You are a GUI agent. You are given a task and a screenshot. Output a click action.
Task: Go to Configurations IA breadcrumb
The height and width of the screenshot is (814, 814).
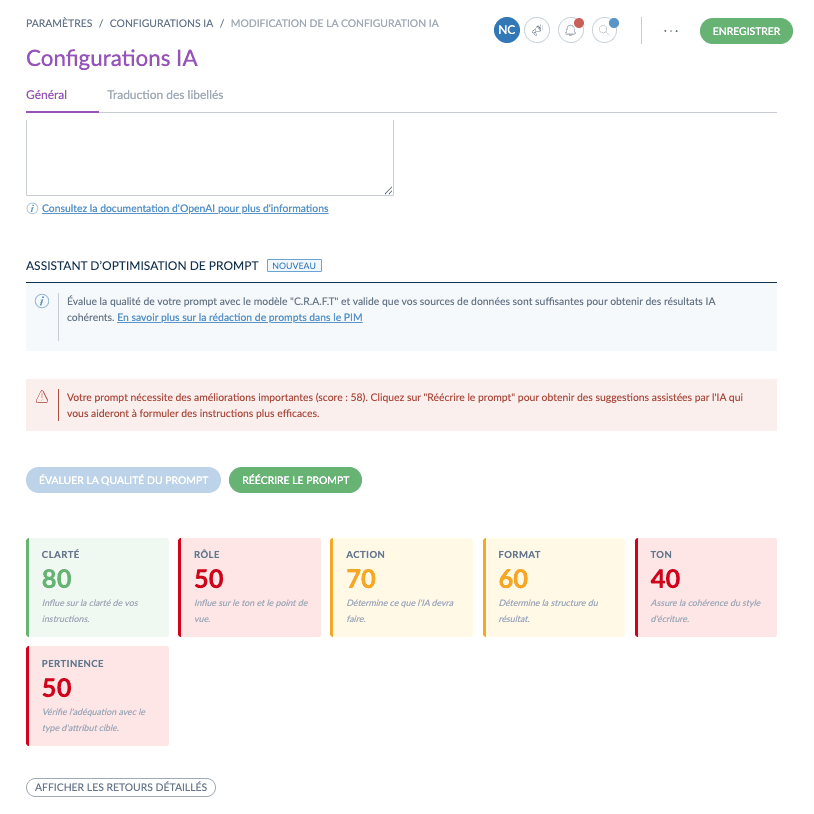tap(160, 23)
